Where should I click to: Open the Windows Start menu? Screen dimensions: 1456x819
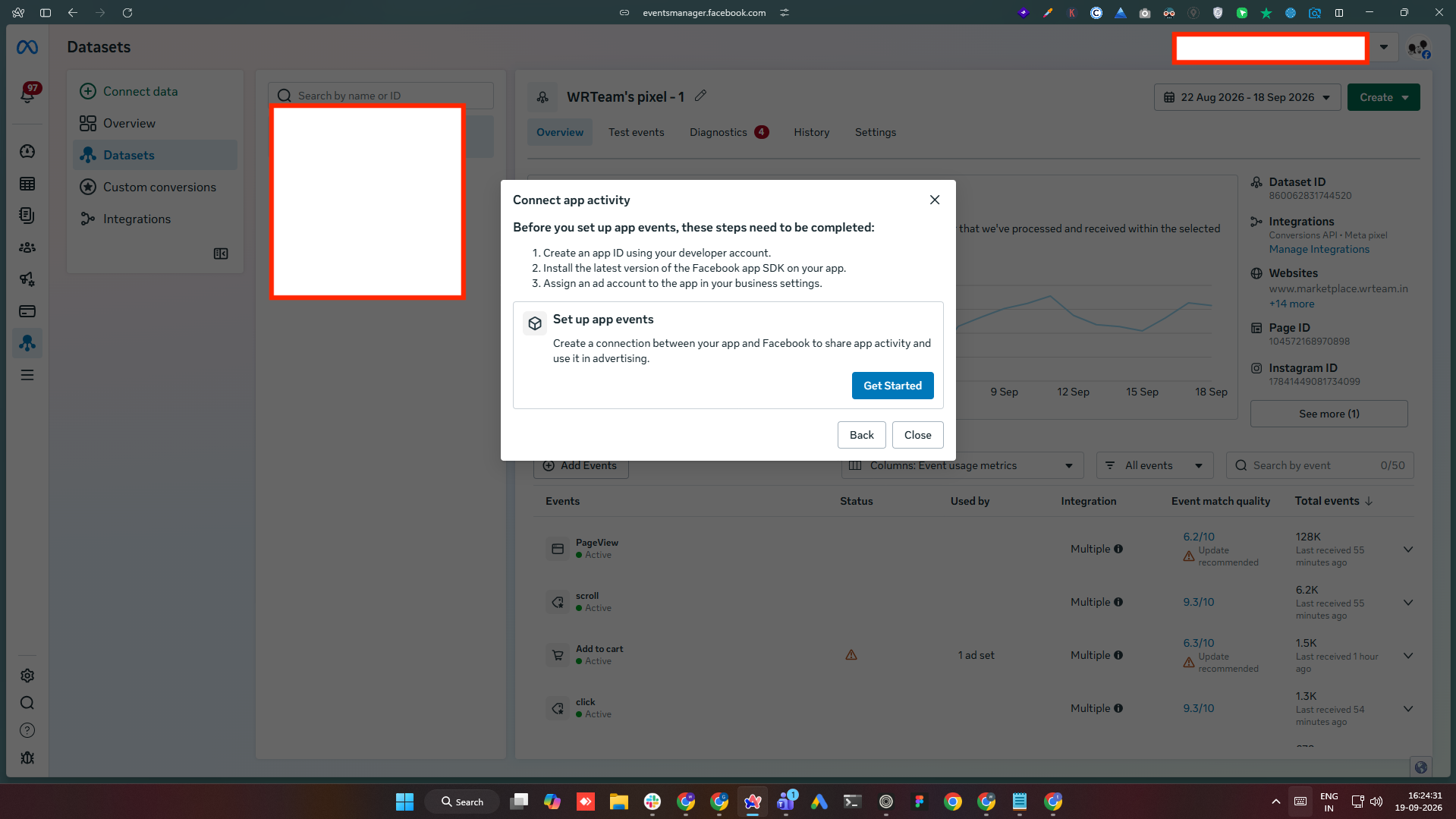point(404,802)
